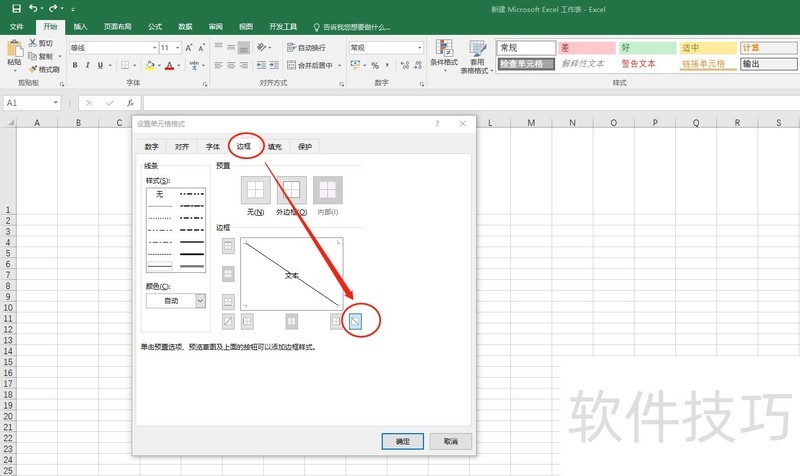Screen dimensions: 800x476
Task: Open the font name combo box 等线
Action: tap(113, 48)
